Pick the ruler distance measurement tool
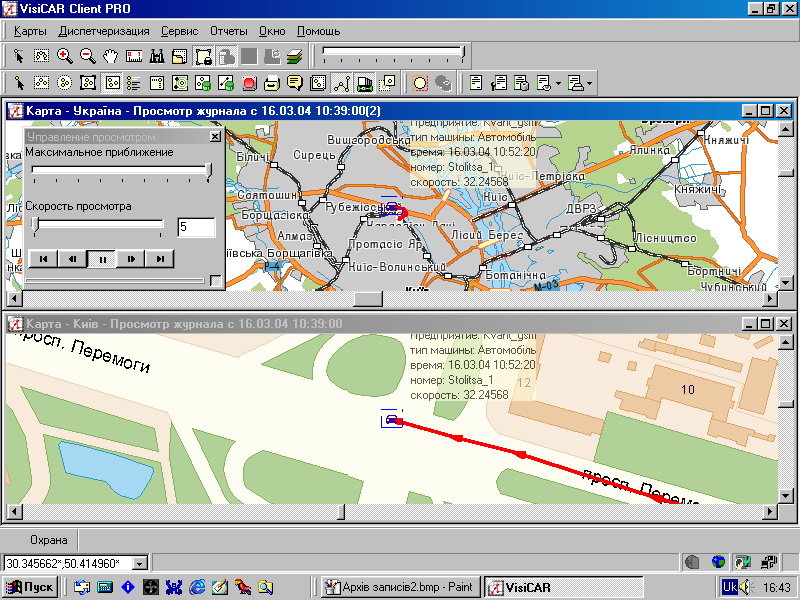Image resolution: width=800 pixels, height=600 pixels. pyautogui.click(x=134, y=56)
